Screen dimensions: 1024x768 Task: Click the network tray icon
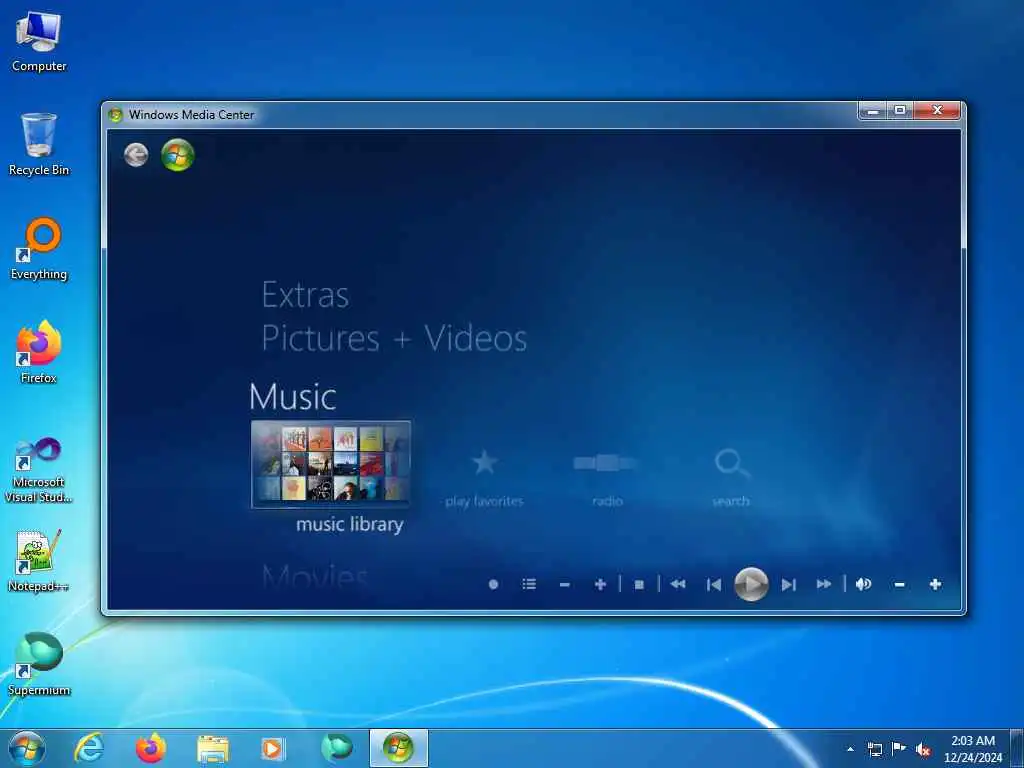(x=874, y=749)
